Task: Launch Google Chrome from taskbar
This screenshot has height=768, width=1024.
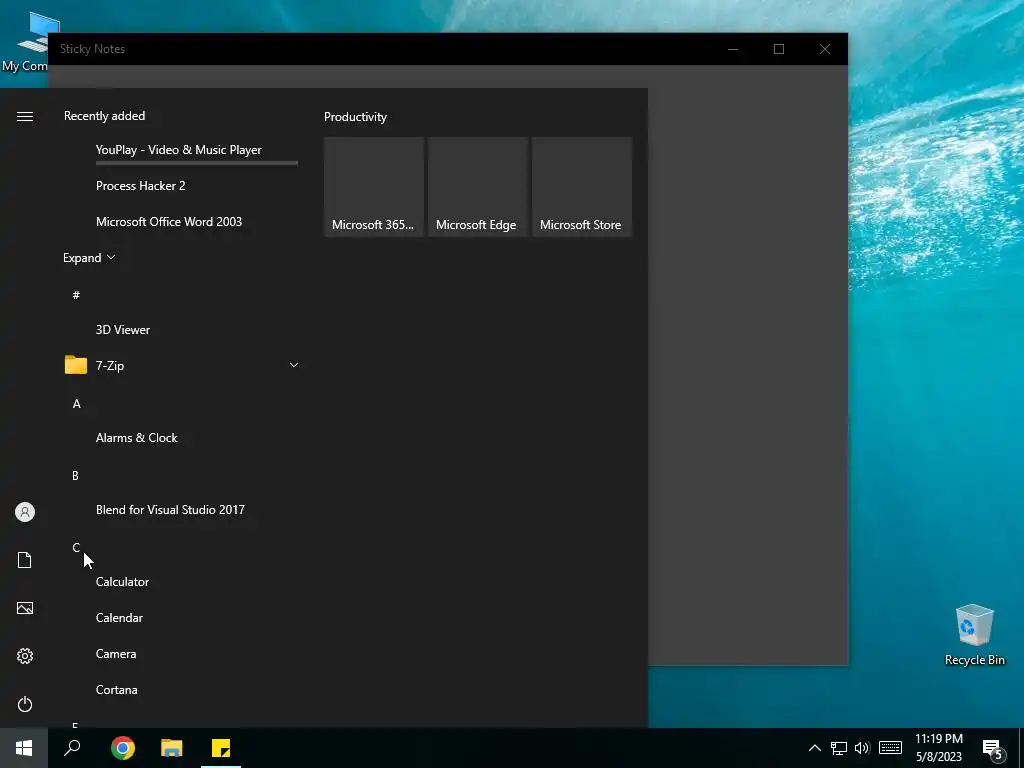Action: pyautogui.click(x=123, y=748)
